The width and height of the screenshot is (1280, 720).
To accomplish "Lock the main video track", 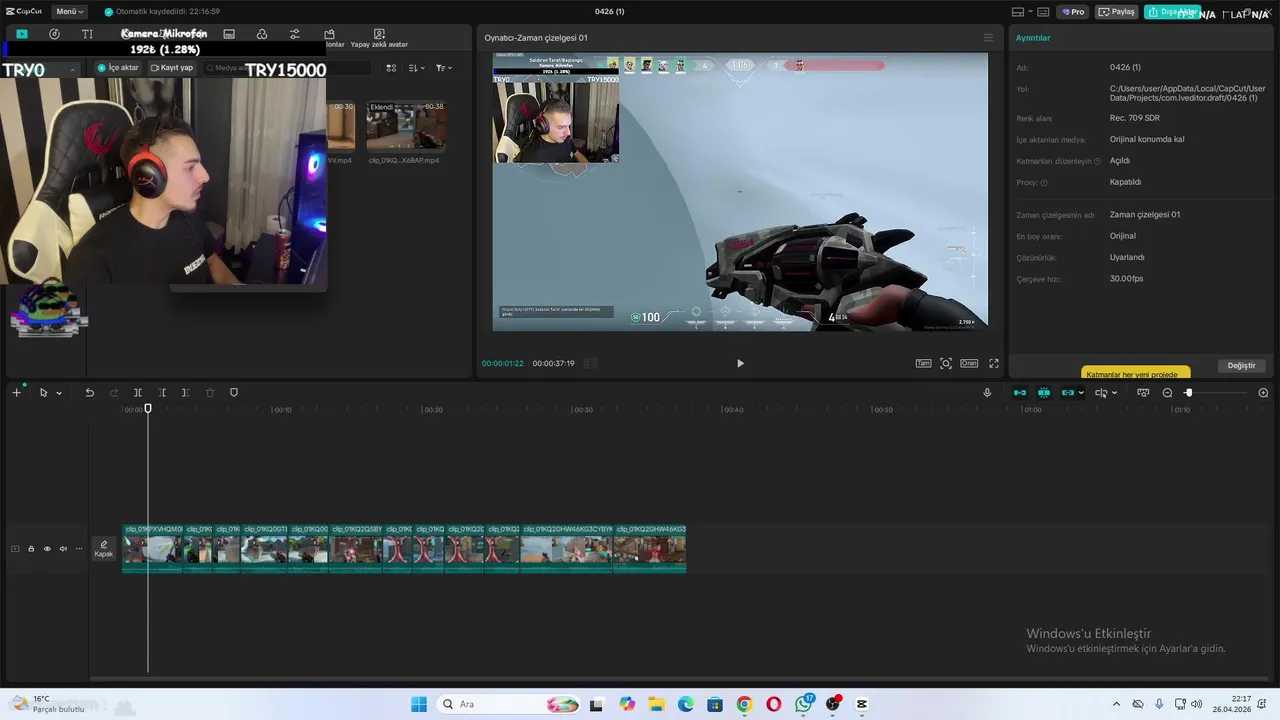I will tap(31, 549).
